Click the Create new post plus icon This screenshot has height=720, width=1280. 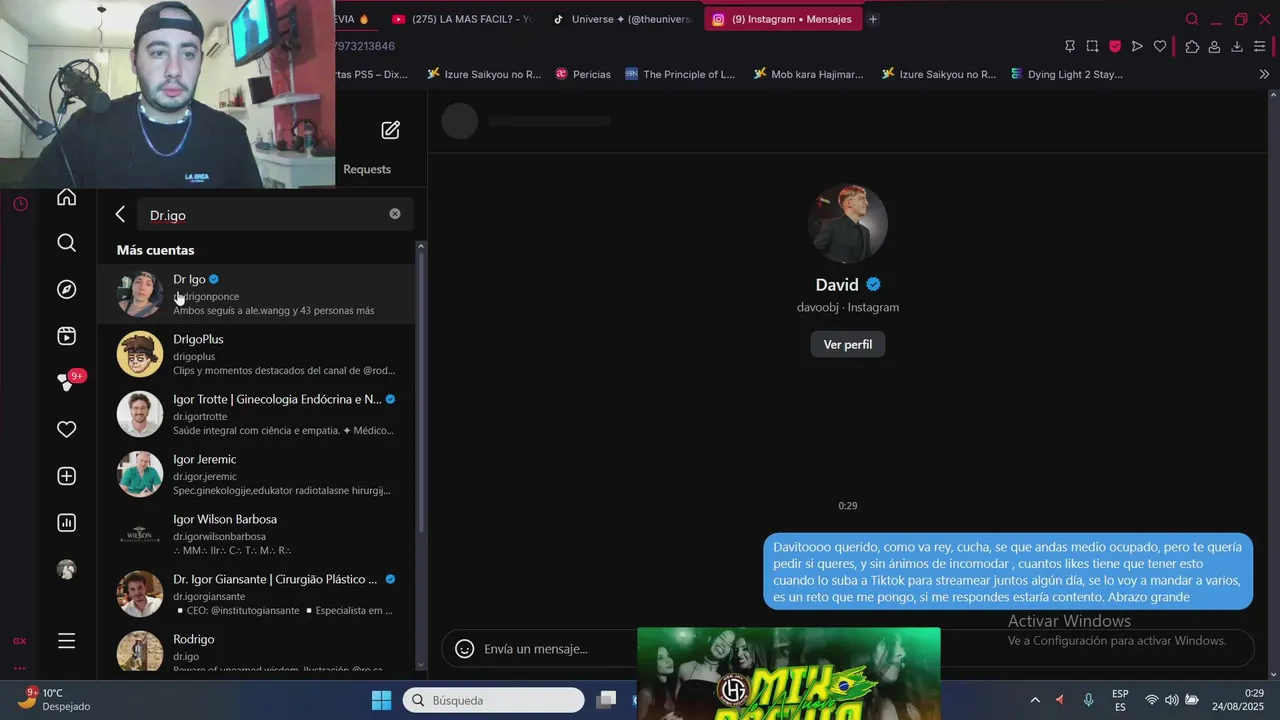coord(66,476)
